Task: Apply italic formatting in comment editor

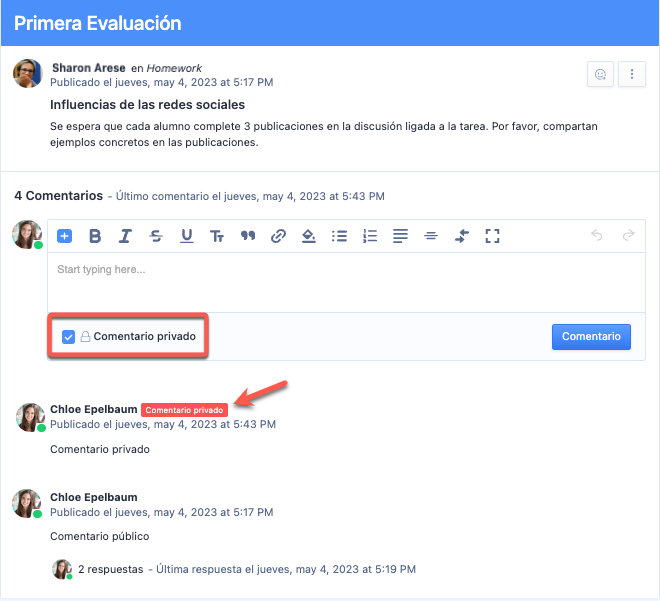Action: [125, 236]
